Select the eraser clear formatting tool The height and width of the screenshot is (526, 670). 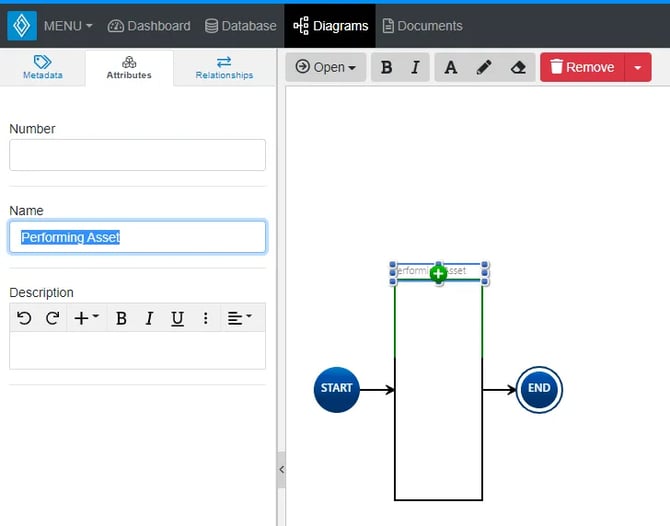[x=518, y=67]
